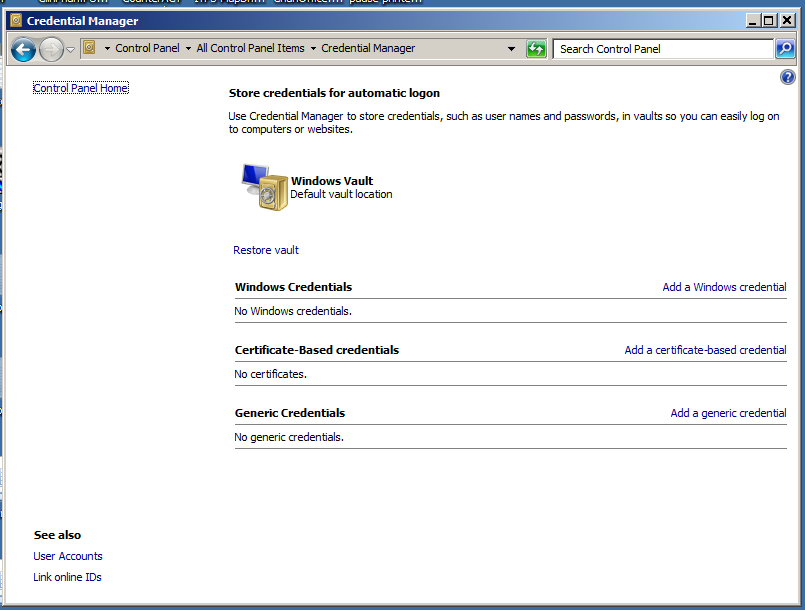
Task: Select the Credential Manager breadcrumb
Action: 368,48
